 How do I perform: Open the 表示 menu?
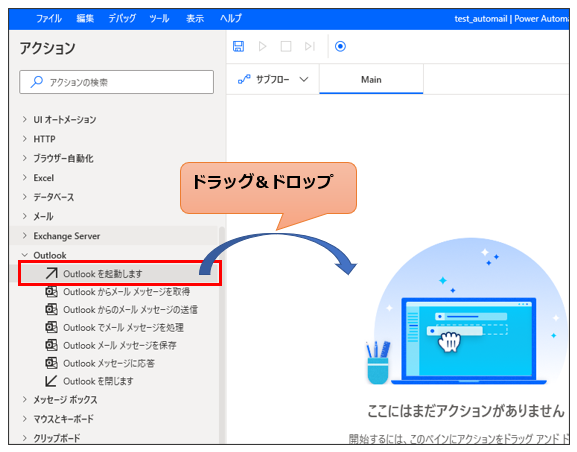(195, 18)
